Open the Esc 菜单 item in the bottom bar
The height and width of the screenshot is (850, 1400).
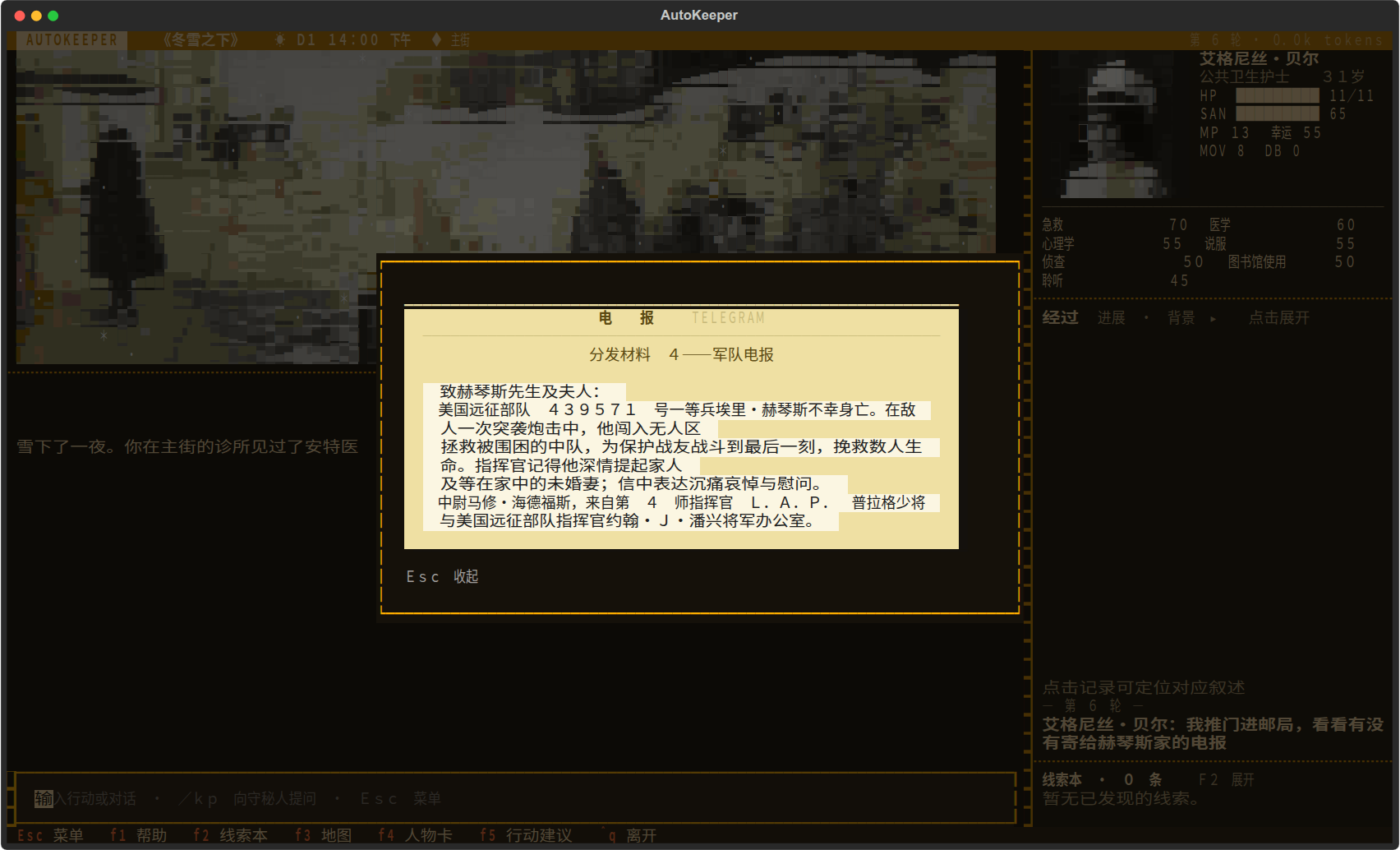coord(50,835)
